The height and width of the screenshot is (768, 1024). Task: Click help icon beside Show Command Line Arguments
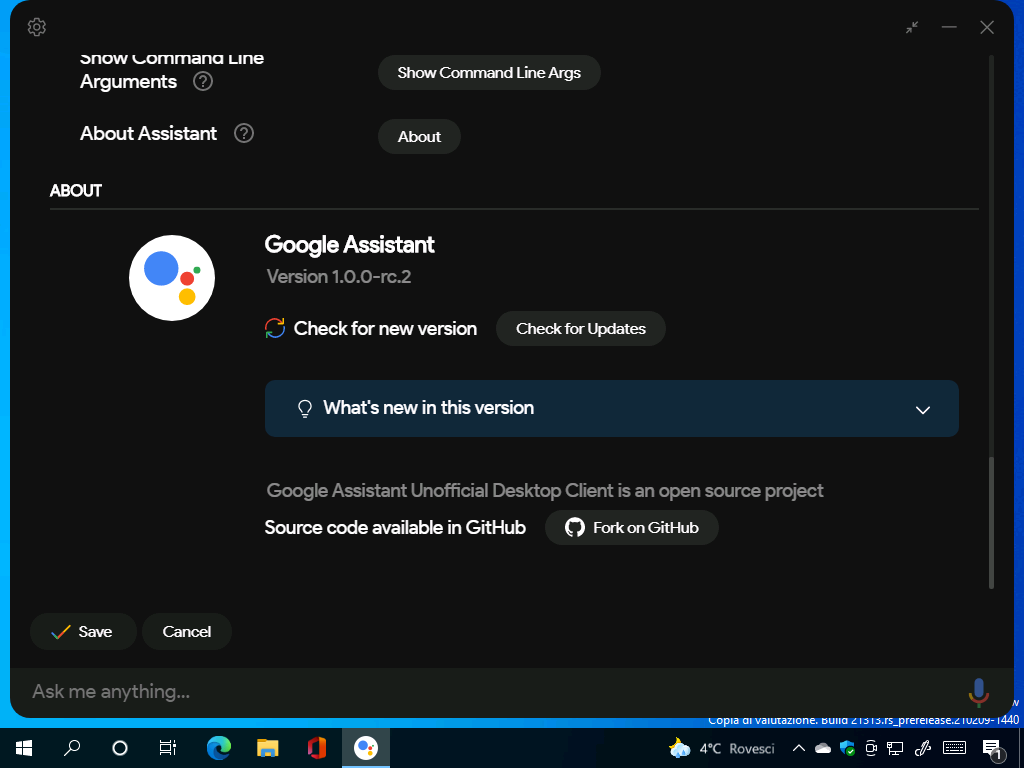click(203, 82)
